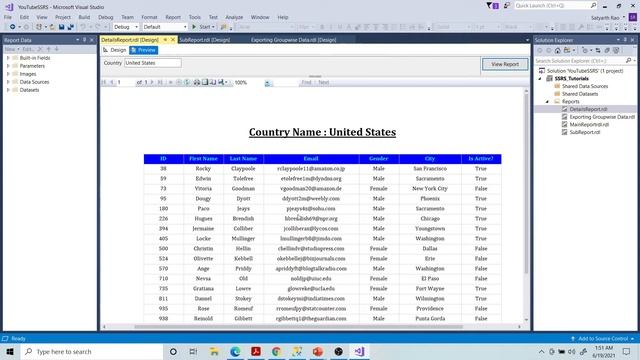Image resolution: width=640 pixels, height=360 pixels.
Task: Click the Export icon in the report viewer toolbar
Action: point(222,82)
